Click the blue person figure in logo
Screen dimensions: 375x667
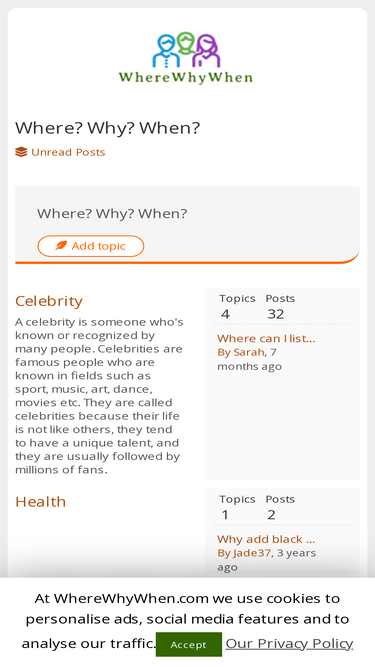166,51
